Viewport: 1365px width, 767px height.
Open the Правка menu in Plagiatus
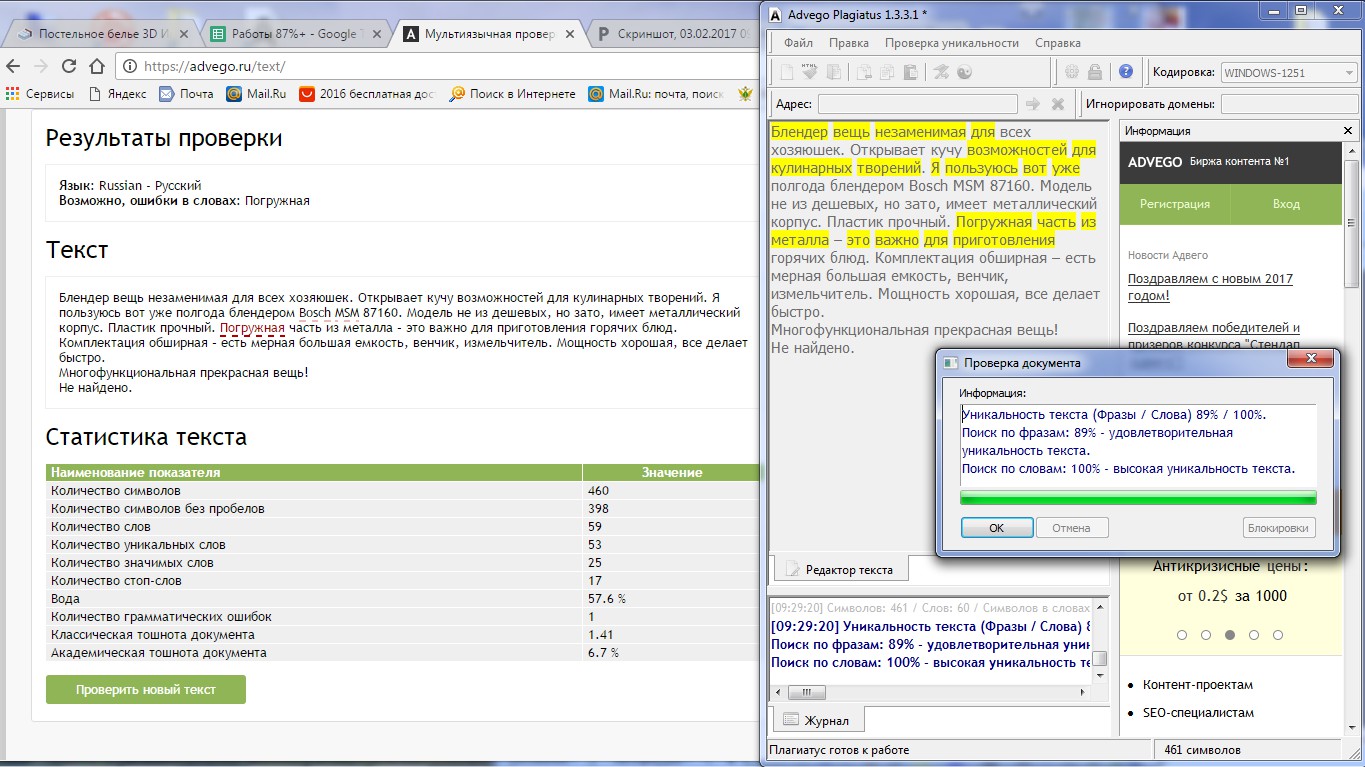[x=849, y=43]
